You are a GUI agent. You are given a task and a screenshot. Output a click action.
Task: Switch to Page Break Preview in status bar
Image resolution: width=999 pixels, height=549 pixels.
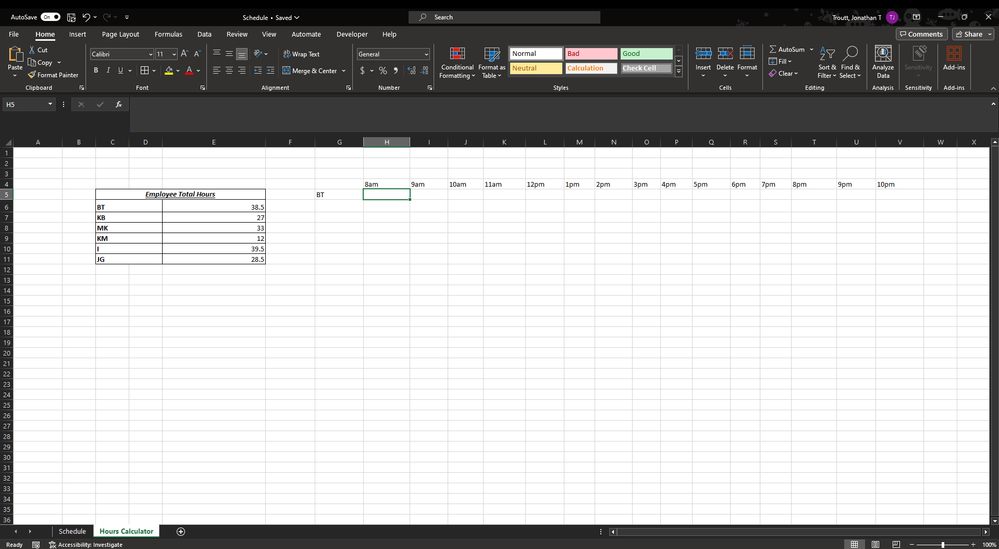pyautogui.click(x=896, y=544)
